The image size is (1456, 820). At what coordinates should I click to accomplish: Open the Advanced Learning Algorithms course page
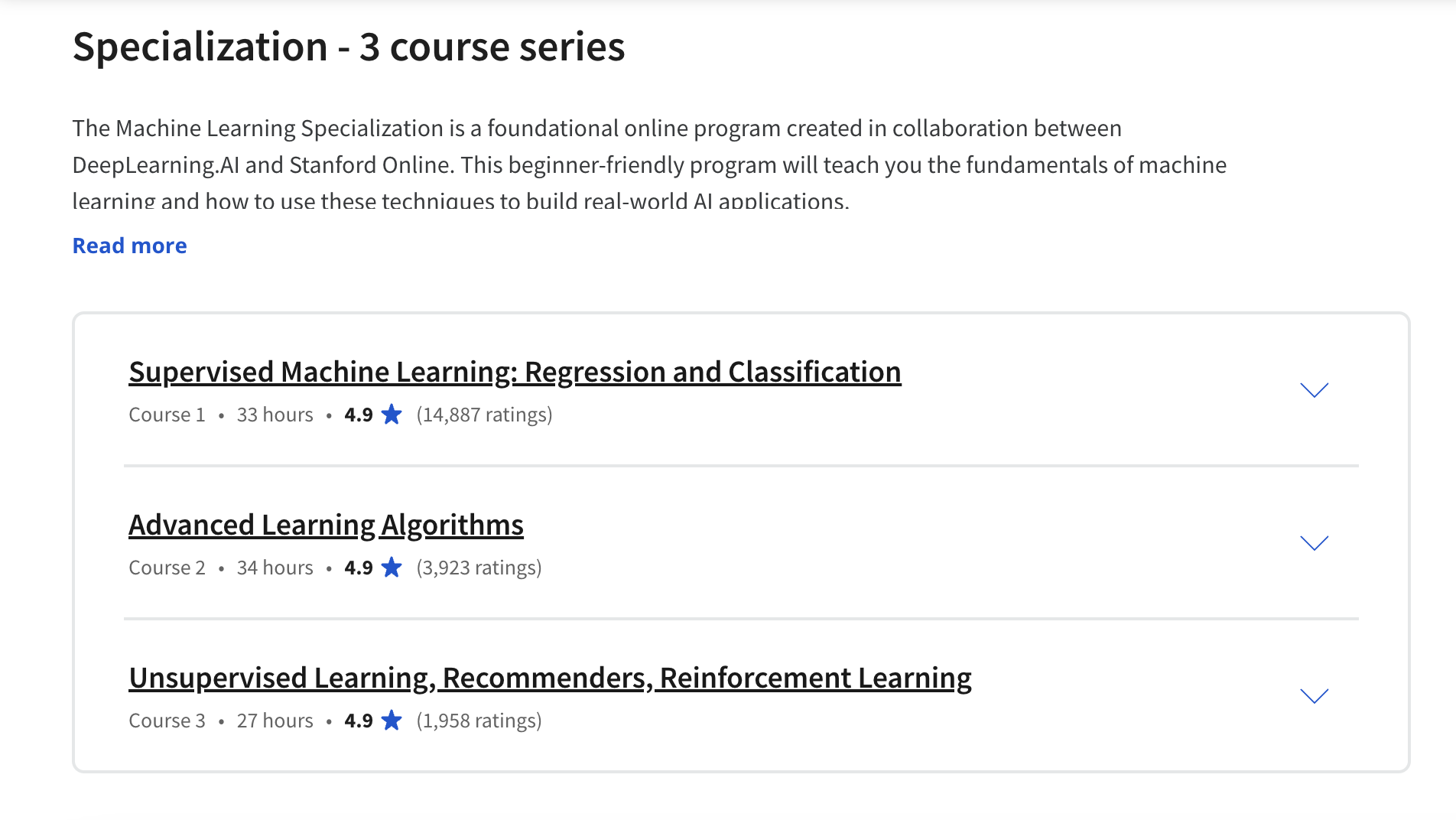(326, 525)
